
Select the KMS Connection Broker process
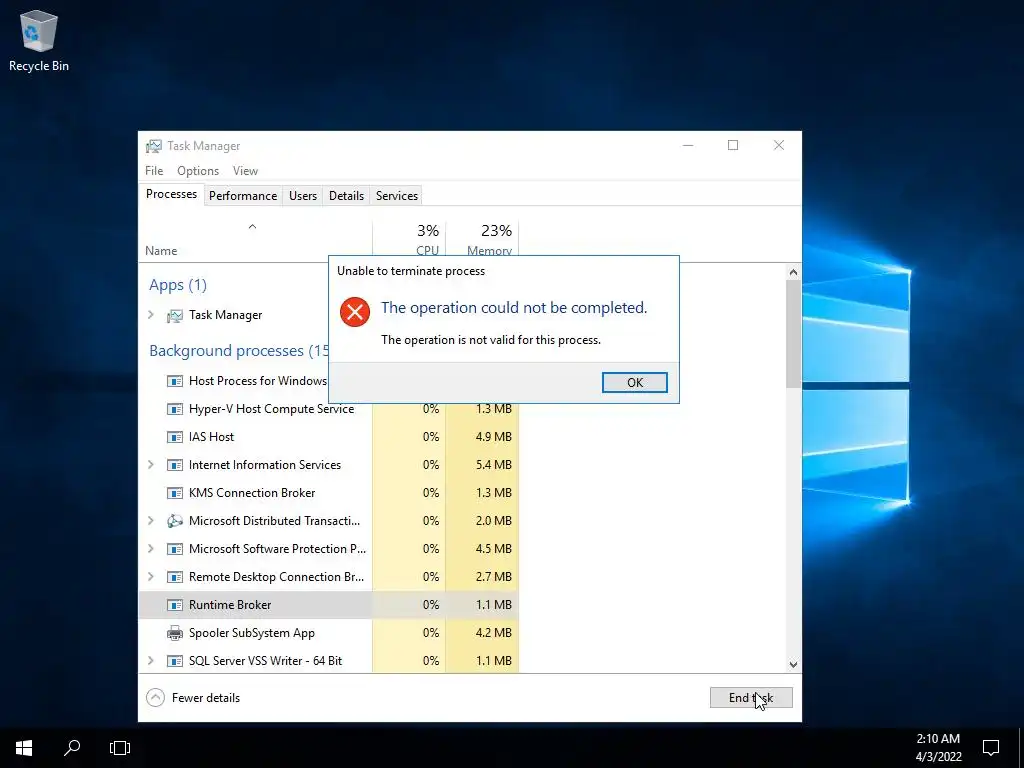(328, 493)
